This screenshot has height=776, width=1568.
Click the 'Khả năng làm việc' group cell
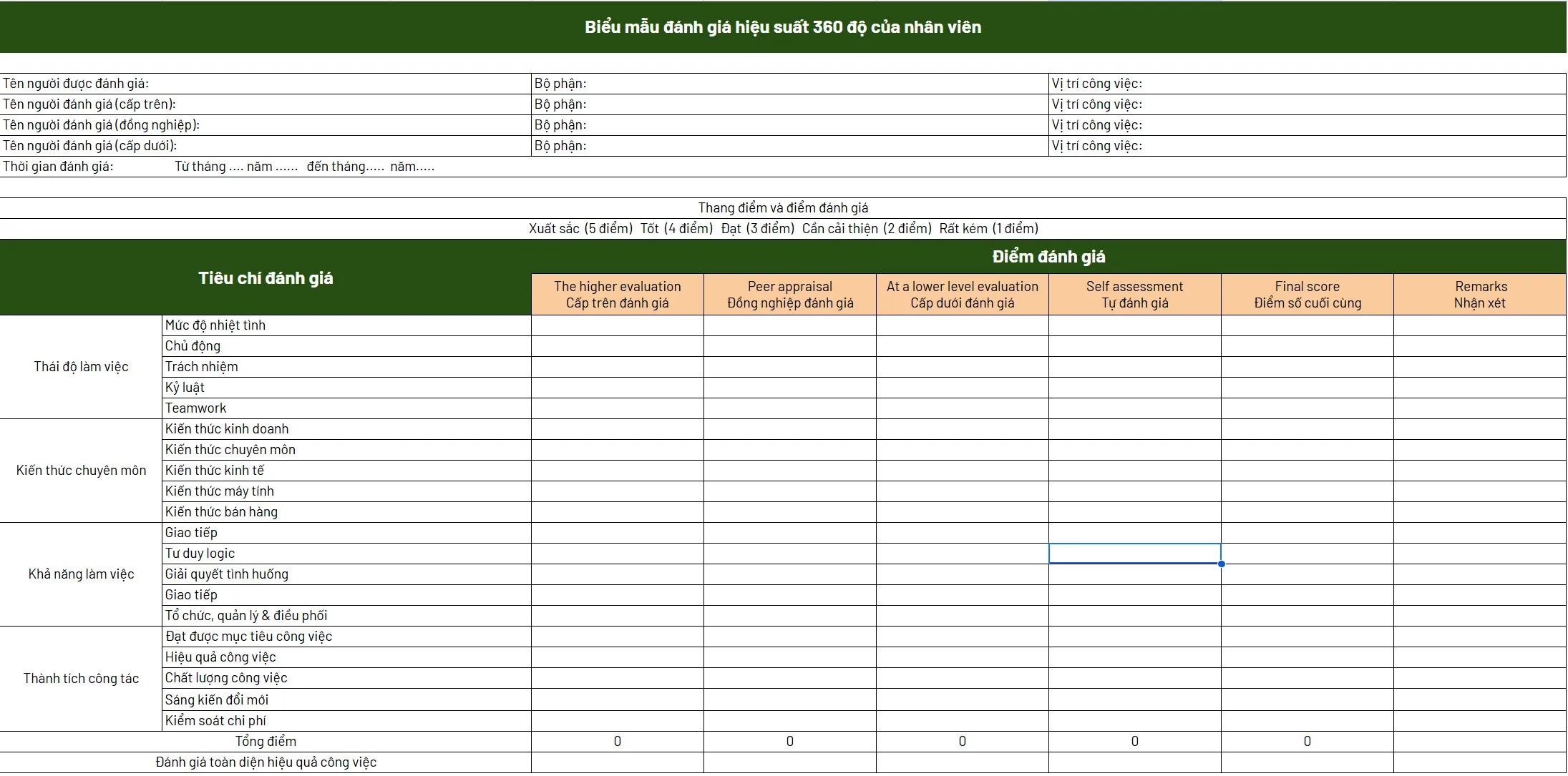(x=81, y=574)
